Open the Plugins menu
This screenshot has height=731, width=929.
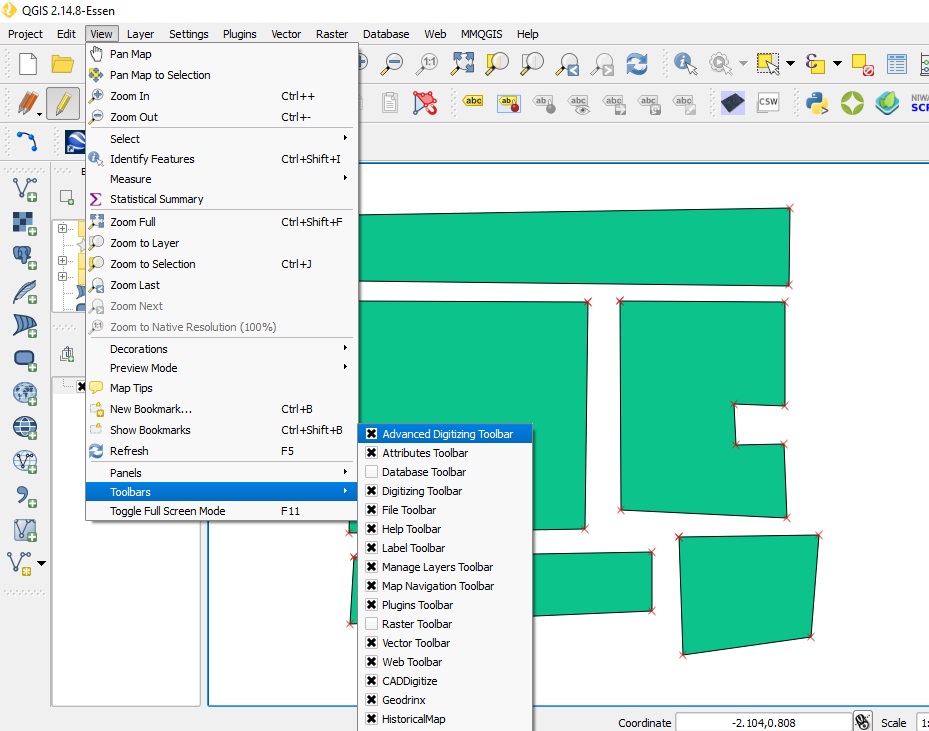pos(239,34)
